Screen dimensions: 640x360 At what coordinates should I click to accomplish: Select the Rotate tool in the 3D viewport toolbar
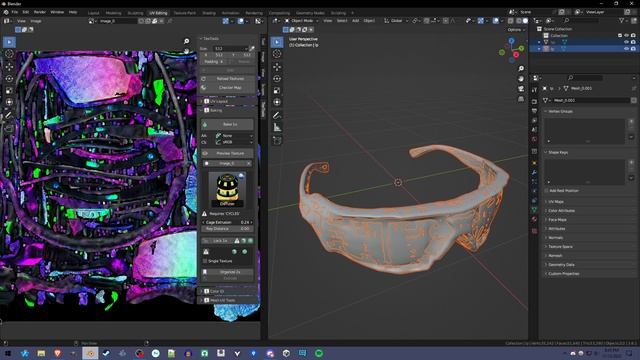tap(277, 78)
